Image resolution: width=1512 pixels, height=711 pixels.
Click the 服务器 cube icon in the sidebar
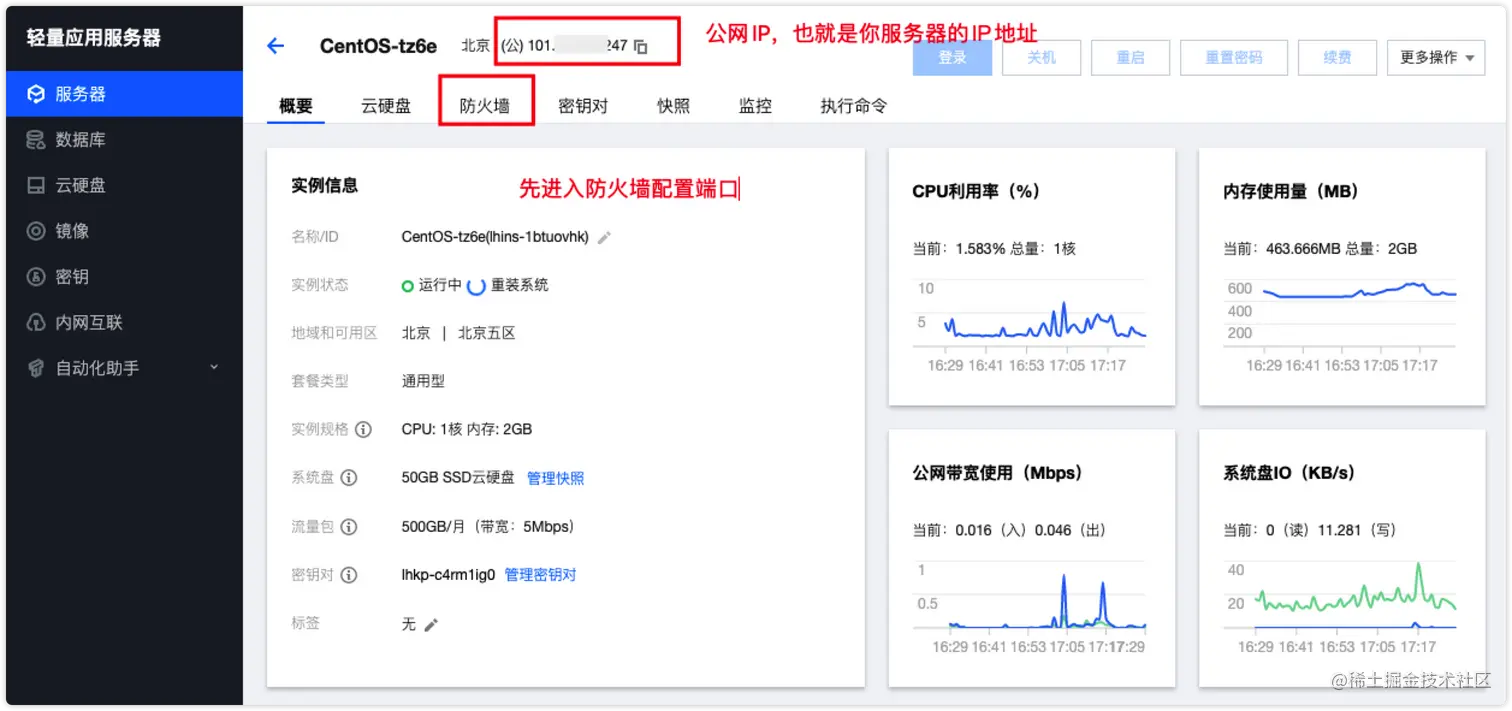click(36, 94)
